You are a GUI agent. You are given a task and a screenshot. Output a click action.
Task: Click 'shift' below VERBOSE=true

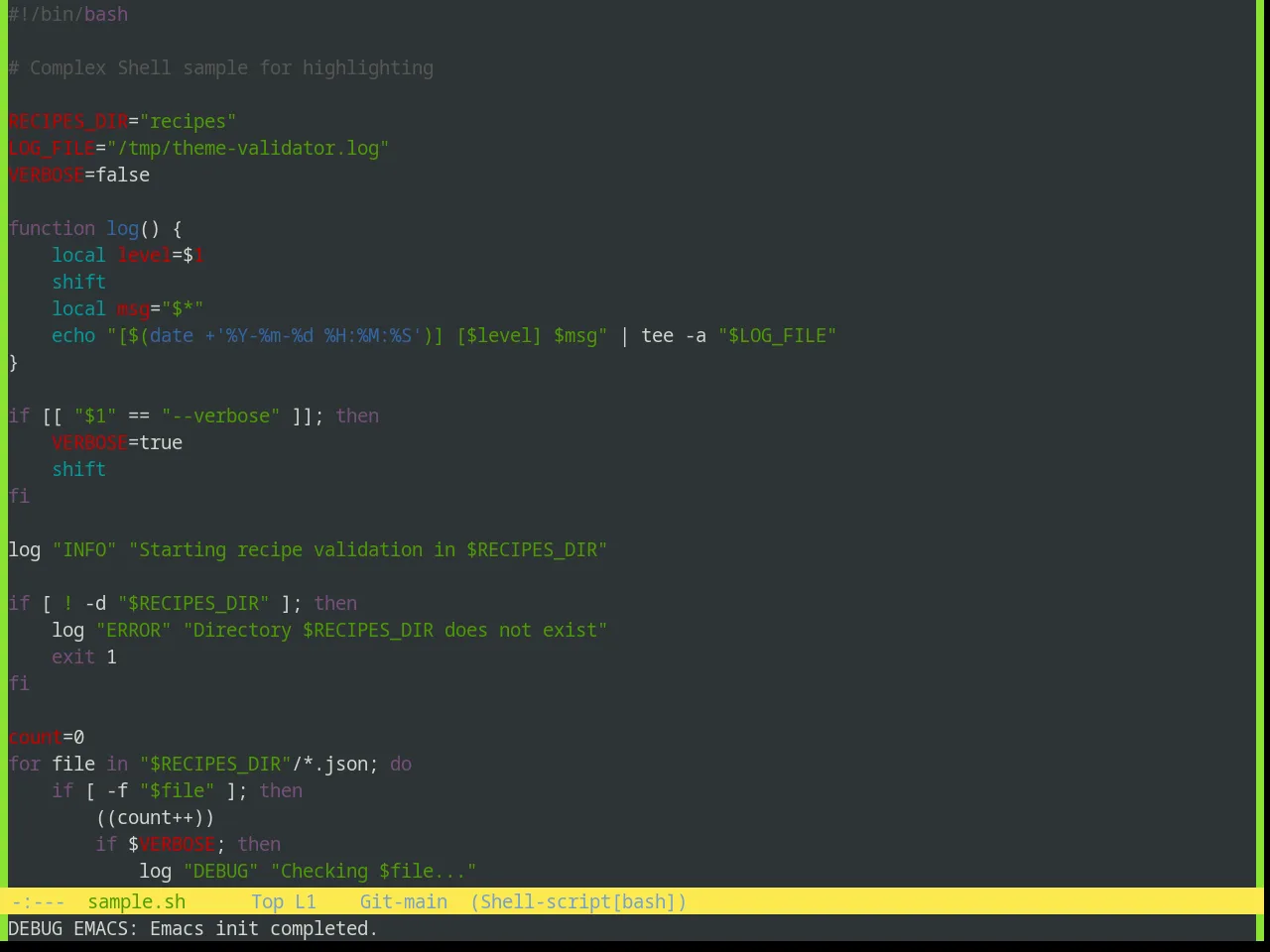[x=79, y=469]
